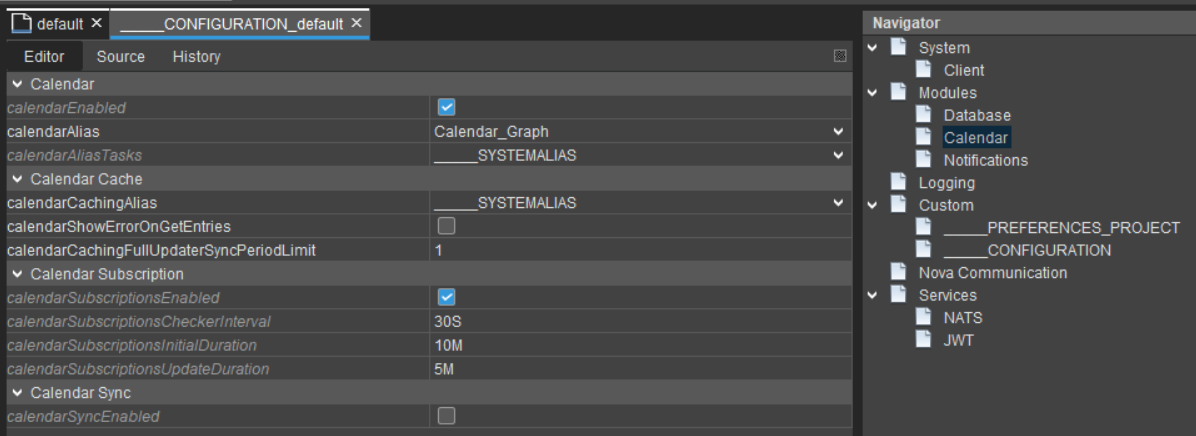Select the _____CONFIGURATION_default document tab
The width and height of the screenshot is (1196, 436).
[240, 24]
